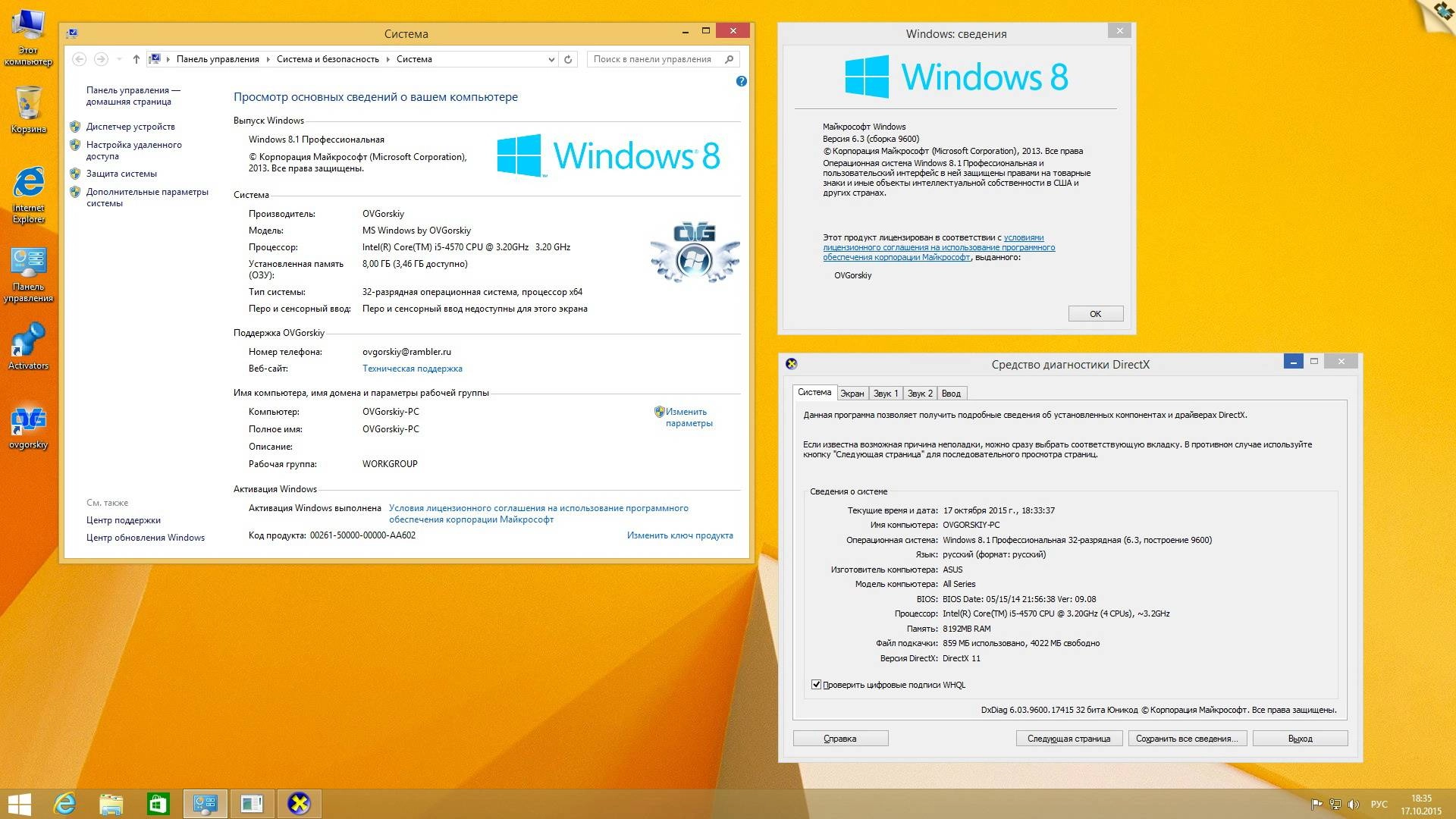
Task: Click the forward arrow in the Система window
Action: tap(101, 59)
